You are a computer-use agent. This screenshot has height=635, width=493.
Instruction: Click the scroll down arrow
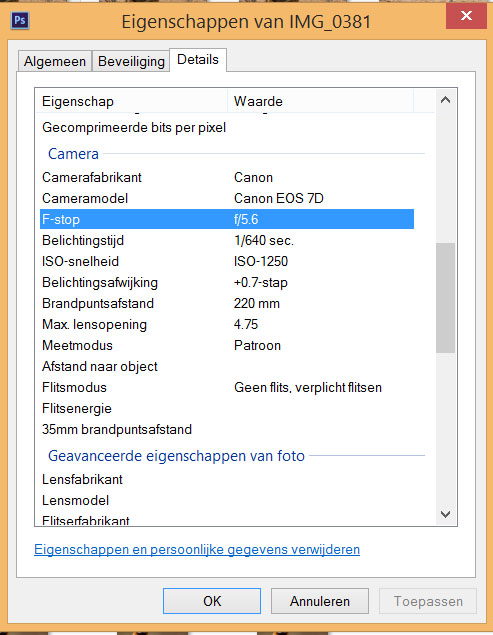tap(445, 514)
